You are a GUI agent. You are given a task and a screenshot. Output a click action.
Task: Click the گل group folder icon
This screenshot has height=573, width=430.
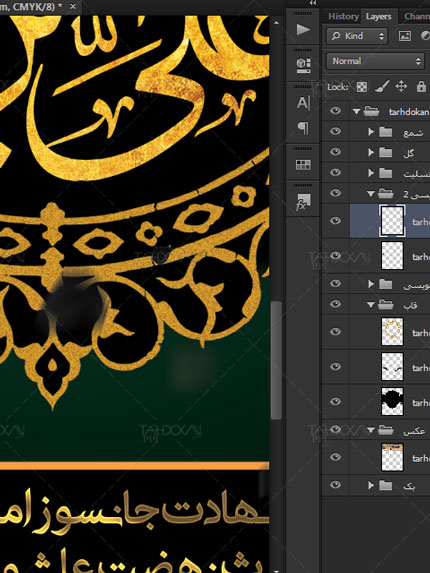pos(385,152)
